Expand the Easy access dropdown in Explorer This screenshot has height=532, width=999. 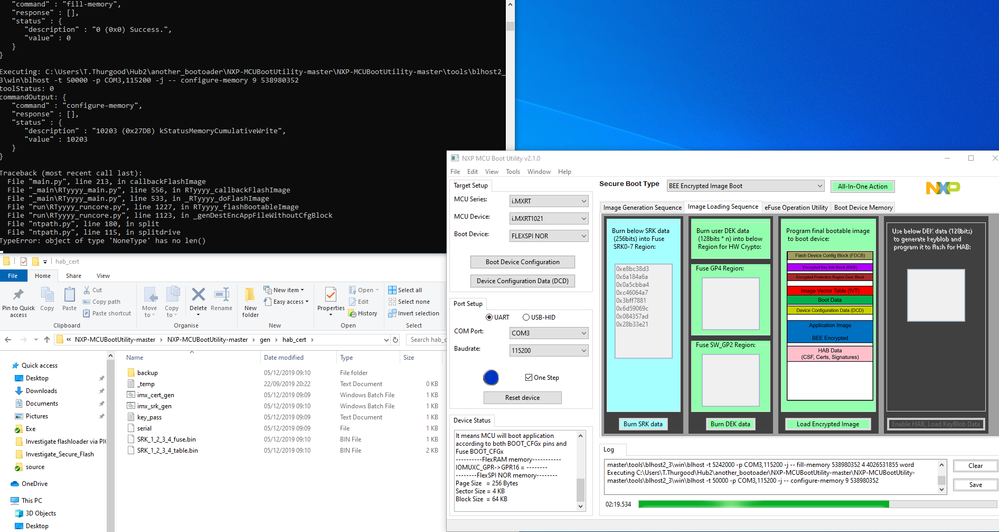tap(286, 301)
